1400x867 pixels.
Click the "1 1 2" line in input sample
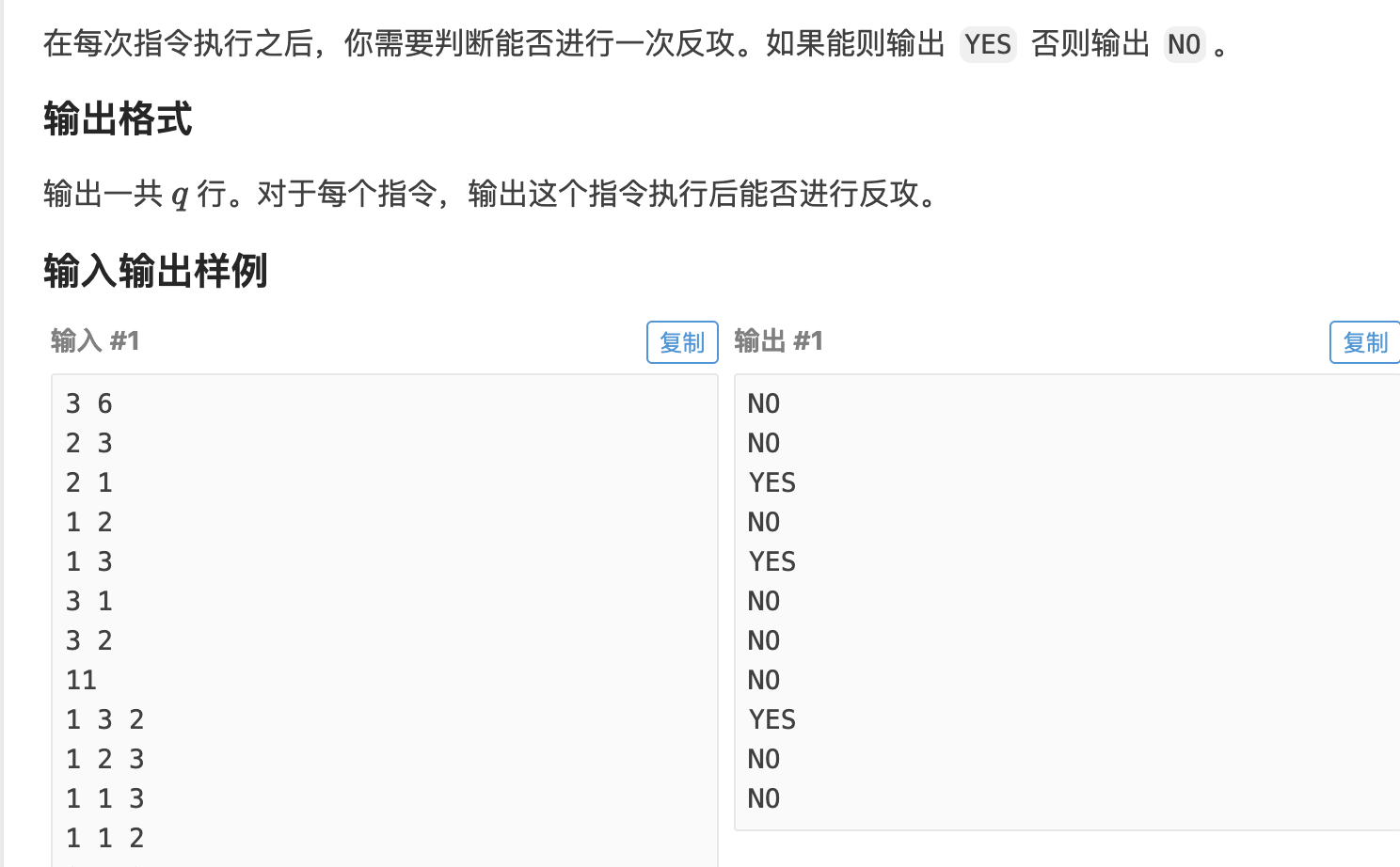coord(105,838)
